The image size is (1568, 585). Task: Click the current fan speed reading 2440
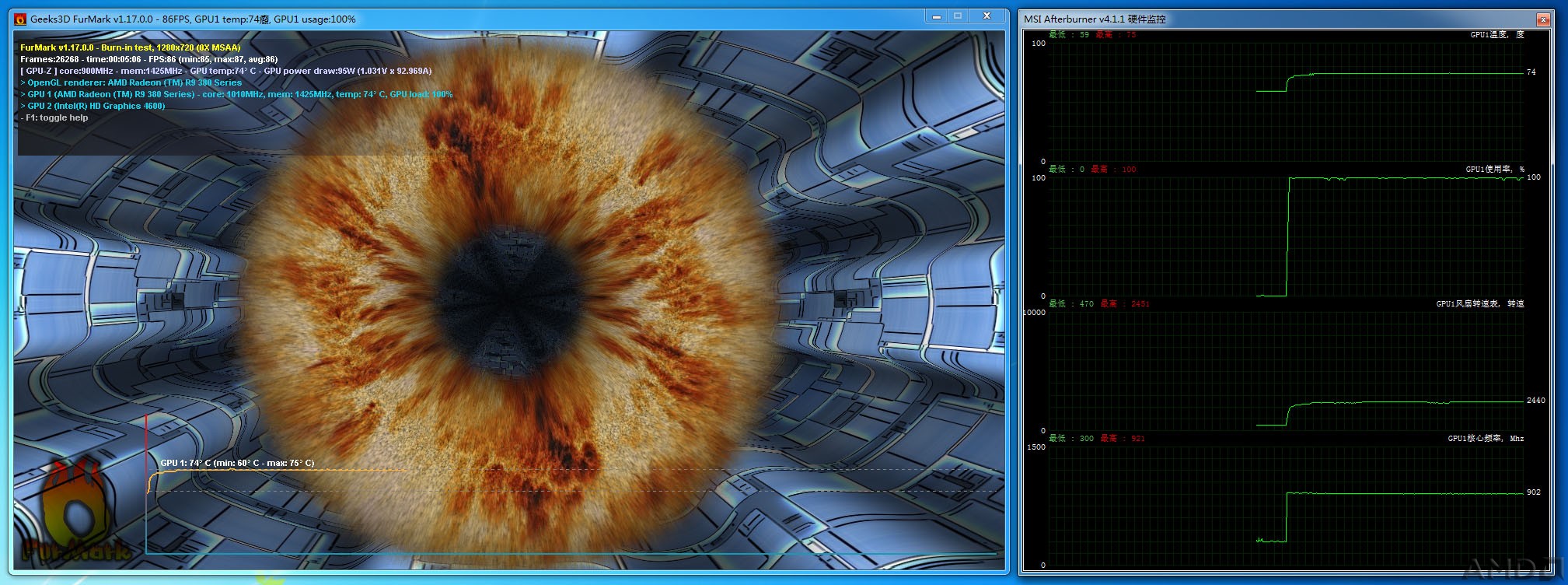click(x=1535, y=401)
